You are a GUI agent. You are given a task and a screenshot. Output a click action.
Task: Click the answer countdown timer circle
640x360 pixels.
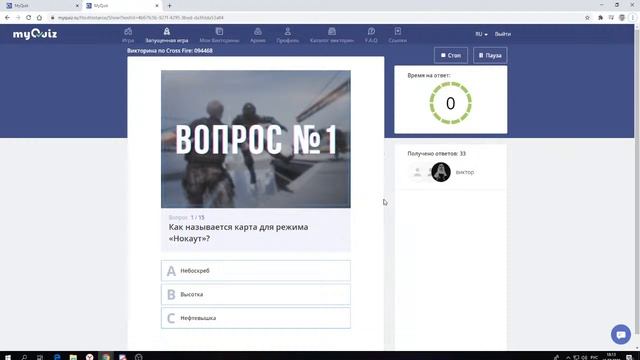click(451, 103)
